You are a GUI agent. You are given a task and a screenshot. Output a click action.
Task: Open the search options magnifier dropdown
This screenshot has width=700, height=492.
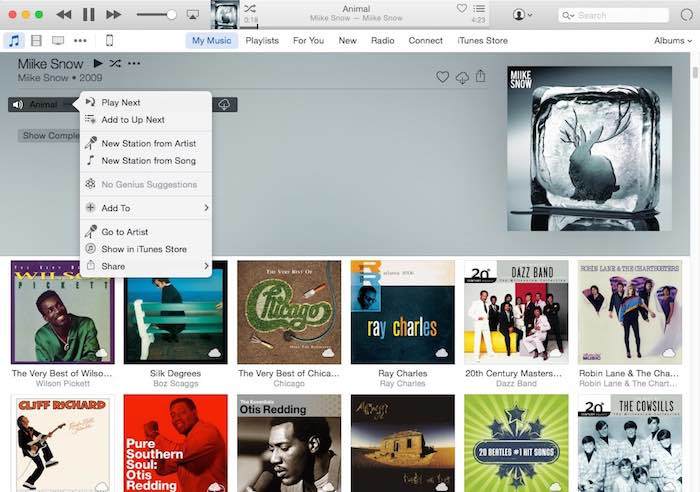pos(568,15)
